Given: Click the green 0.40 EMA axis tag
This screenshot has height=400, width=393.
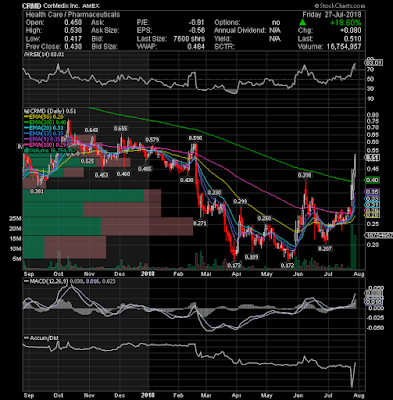Looking at the screenshot, I should pos(373,180).
